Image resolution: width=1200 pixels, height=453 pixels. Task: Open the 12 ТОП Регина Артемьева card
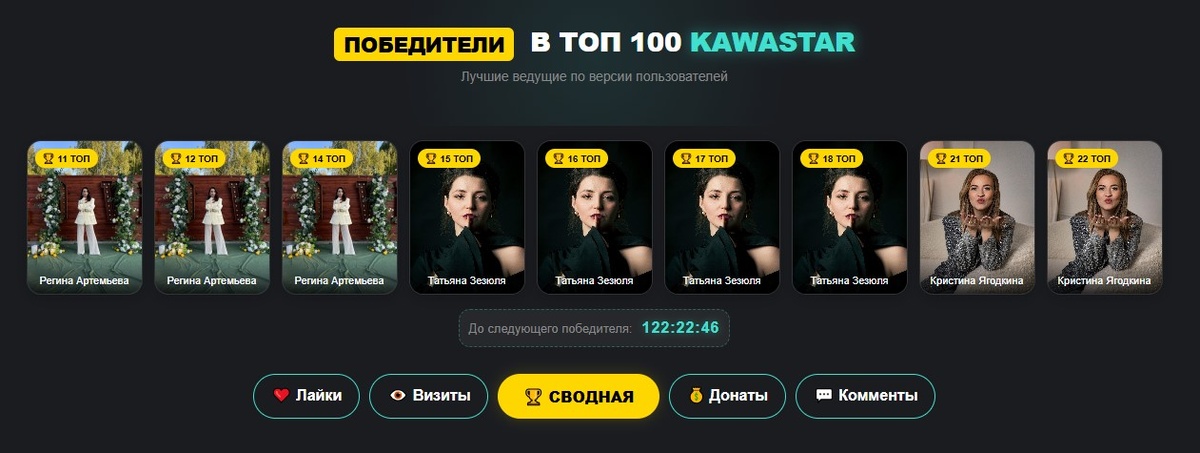(212, 218)
